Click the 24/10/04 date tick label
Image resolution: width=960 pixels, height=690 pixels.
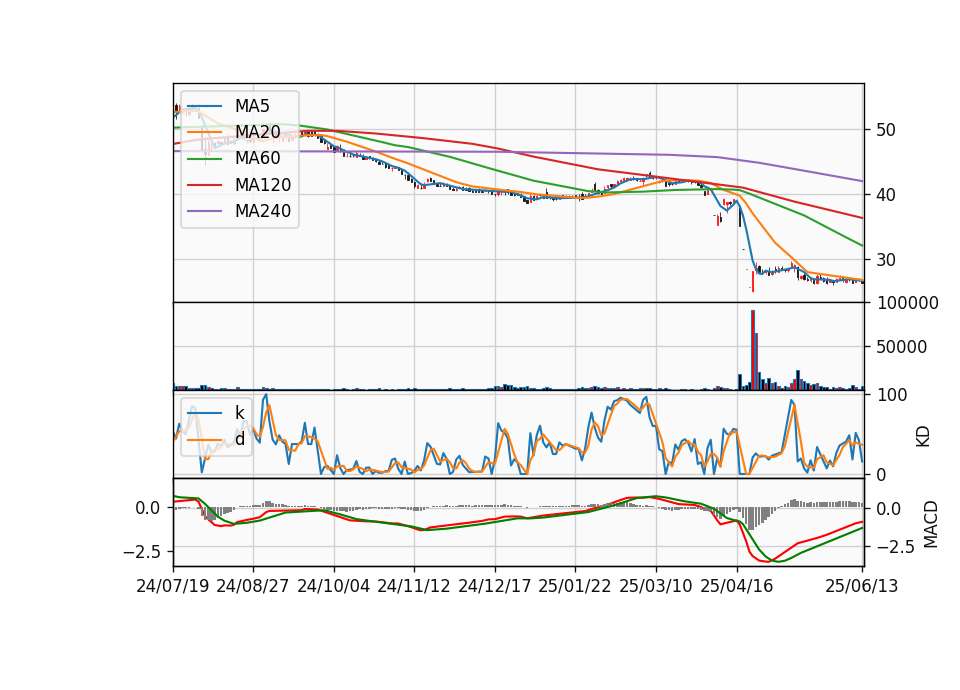pos(334,586)
